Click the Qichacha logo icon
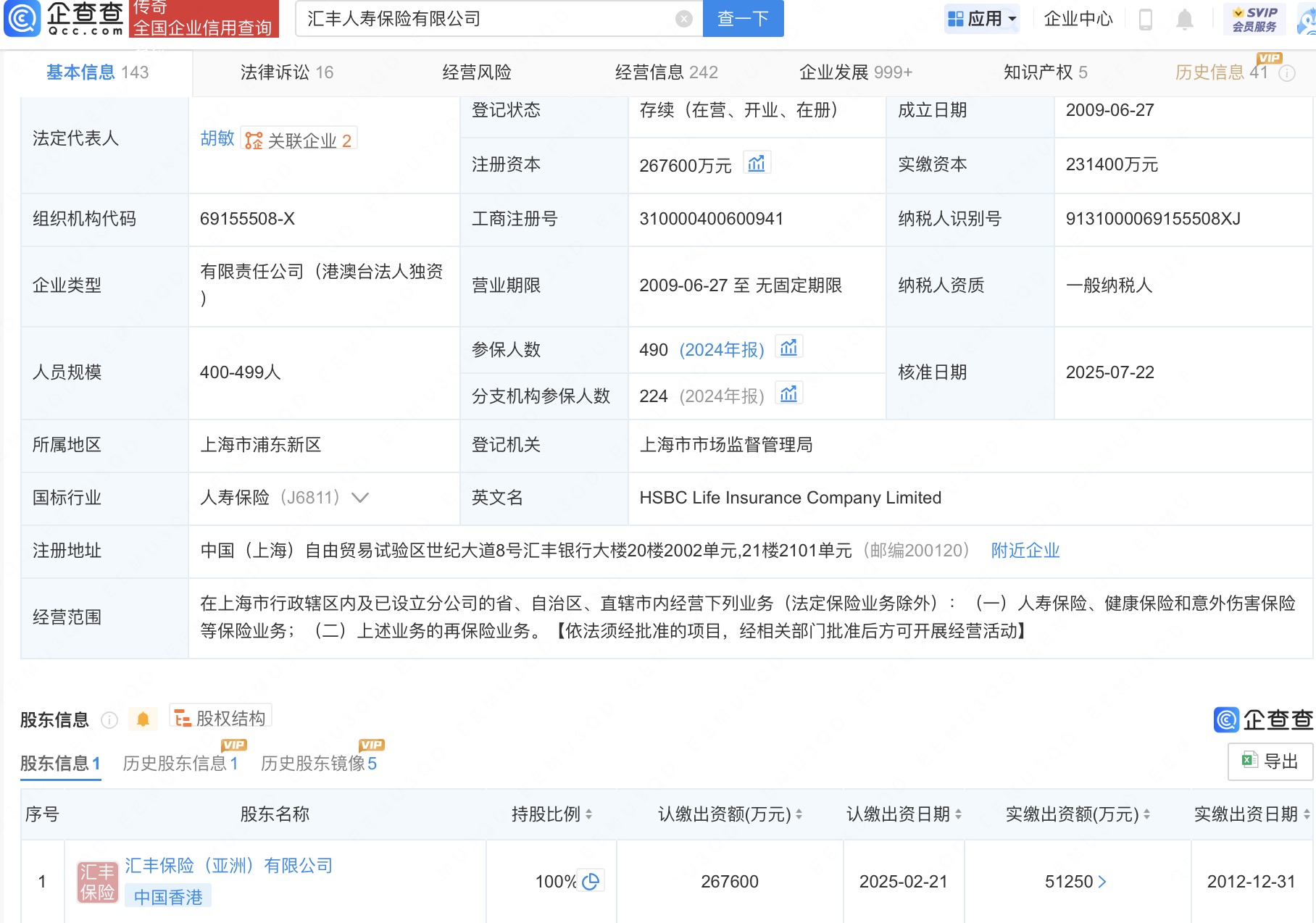The height and width of the screenshot is (923, 1316). click(22, 19)
